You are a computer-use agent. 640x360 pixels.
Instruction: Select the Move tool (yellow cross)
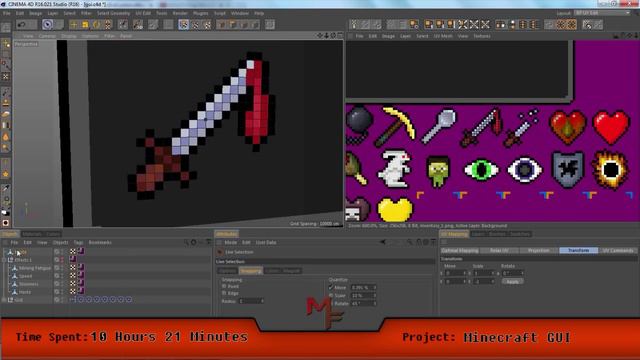(73, 24)
